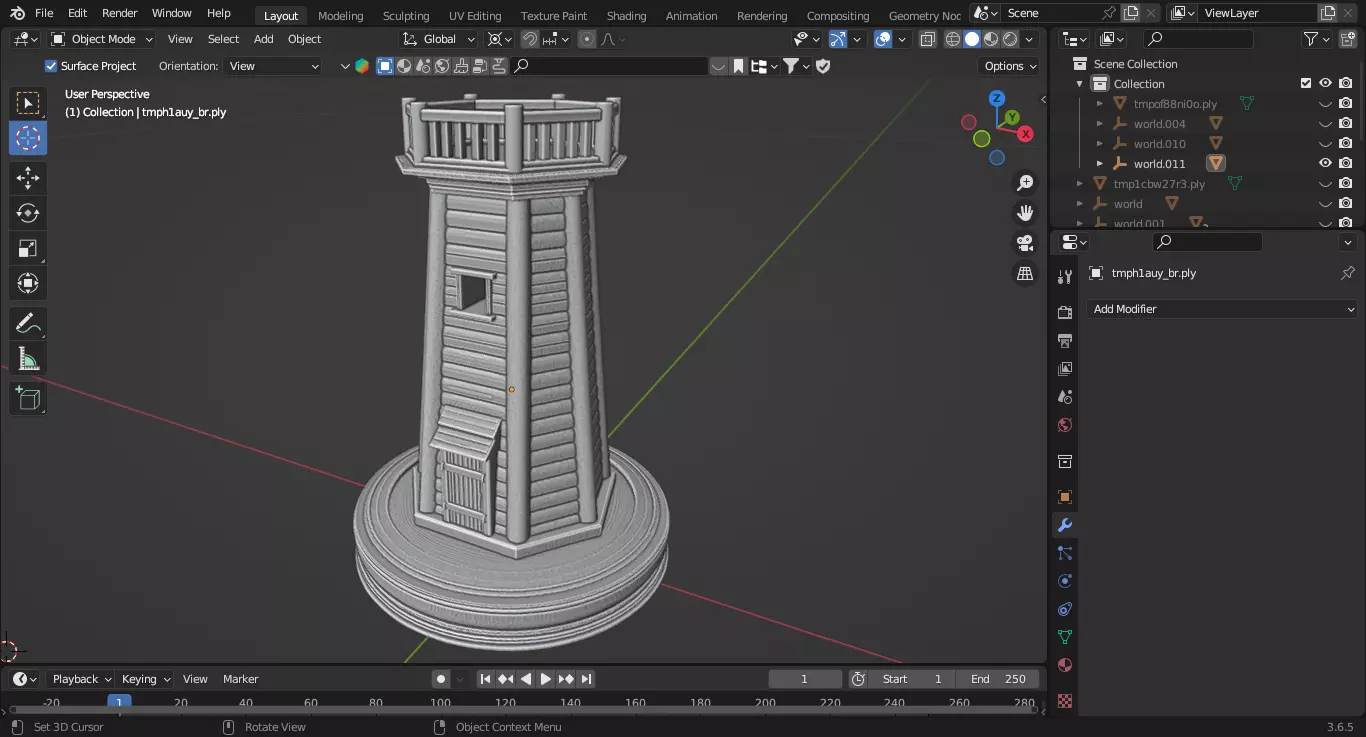Disable render for world.004

1346,124
